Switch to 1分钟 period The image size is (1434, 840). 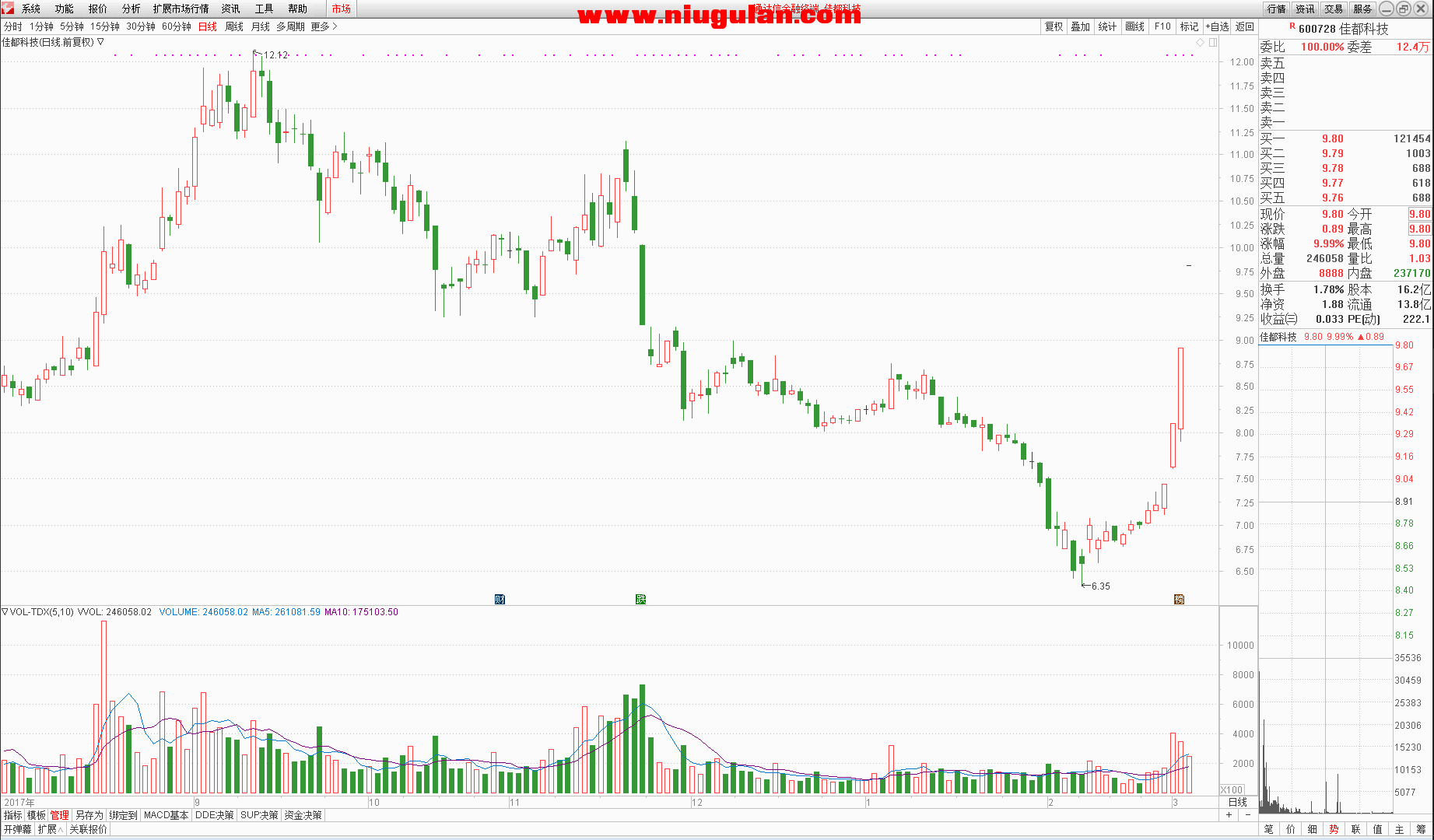(42, 26)
